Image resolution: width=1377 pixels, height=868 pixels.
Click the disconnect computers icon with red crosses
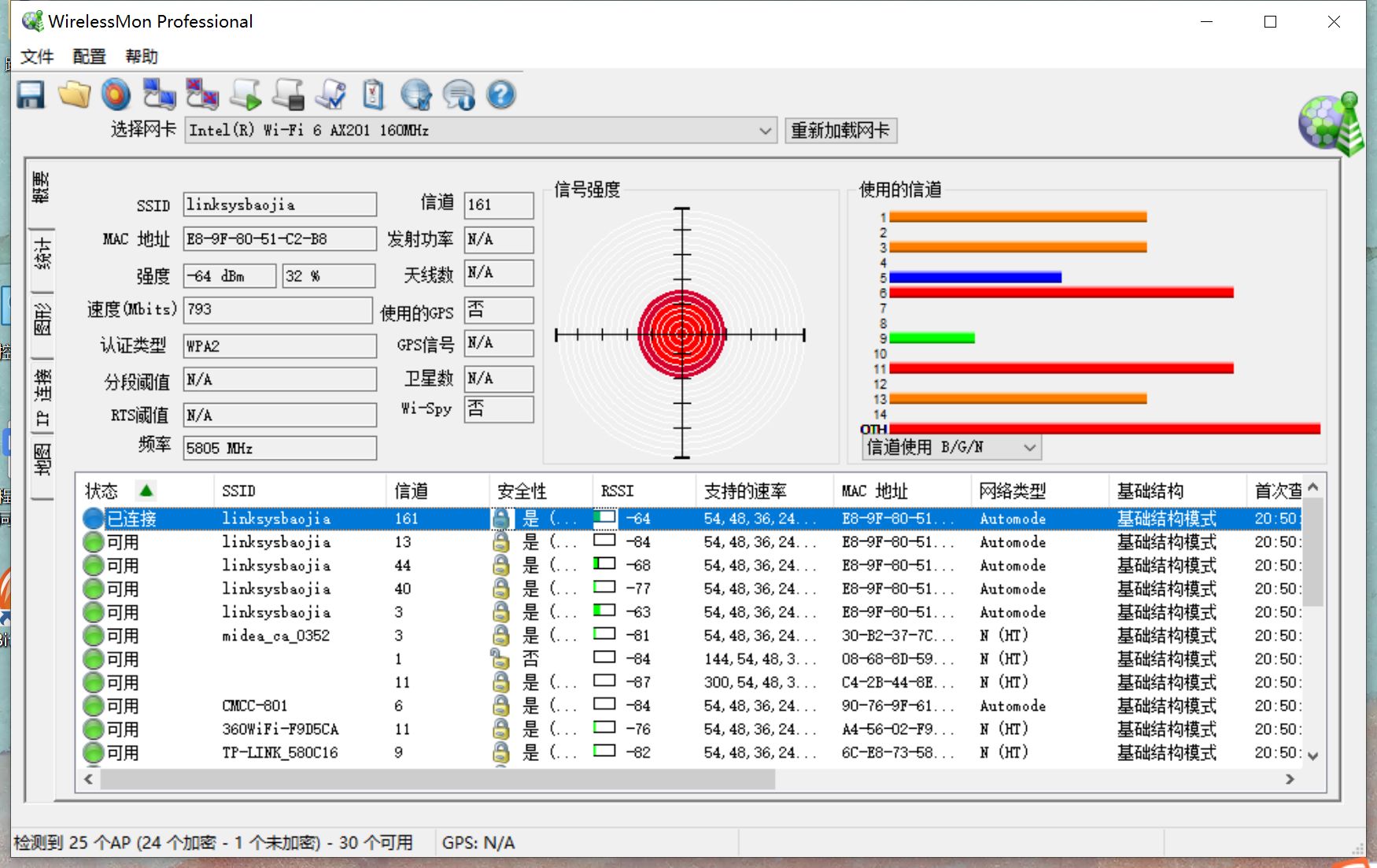coord(202,94)
